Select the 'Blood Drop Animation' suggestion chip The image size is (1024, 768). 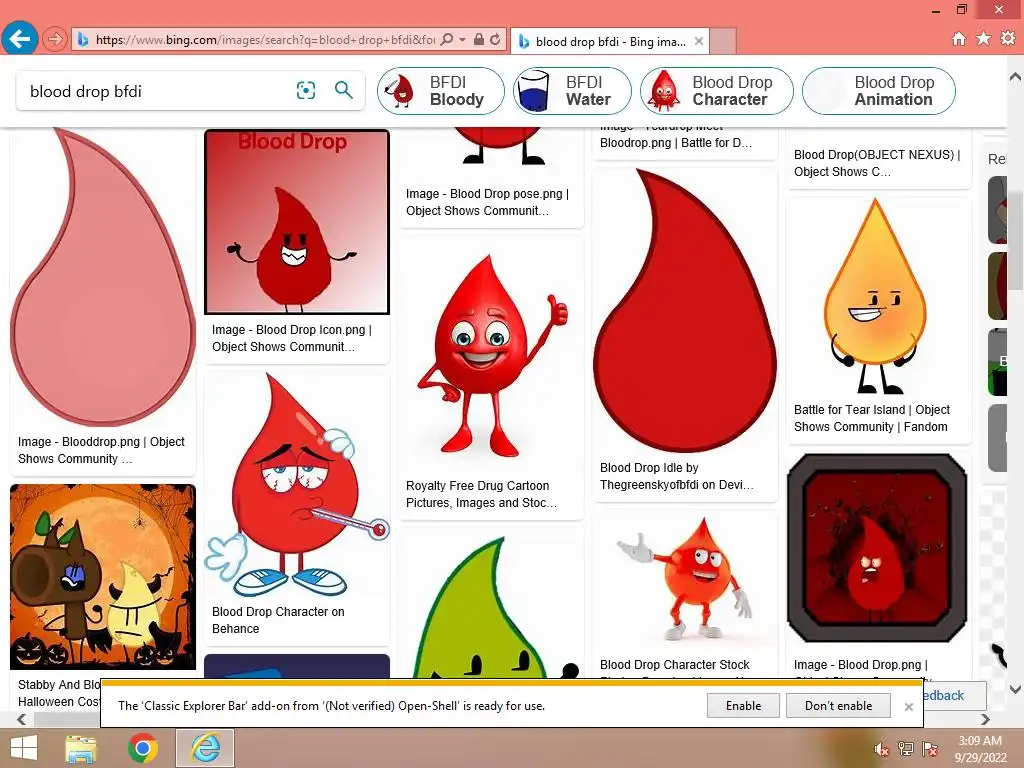(x=878, y=91)
